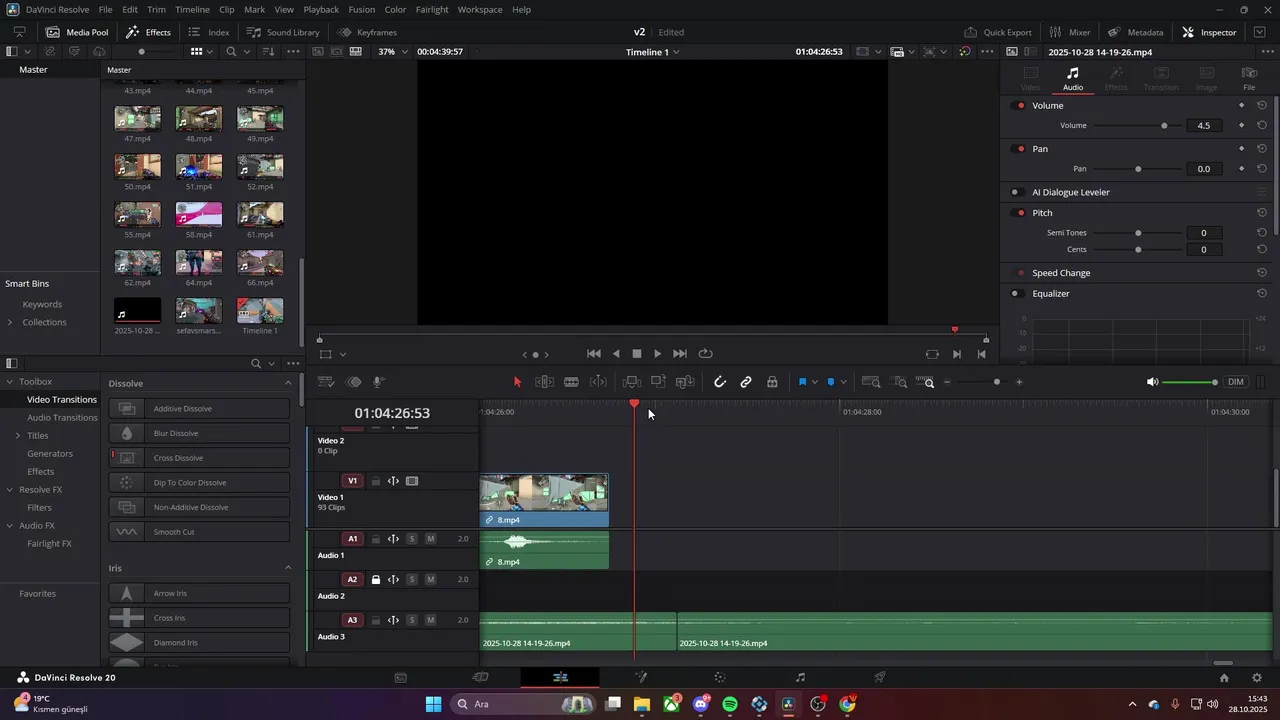Toggle the Media Pool button
Viewport: 1280px width, 720px height.
pos(77,32)
